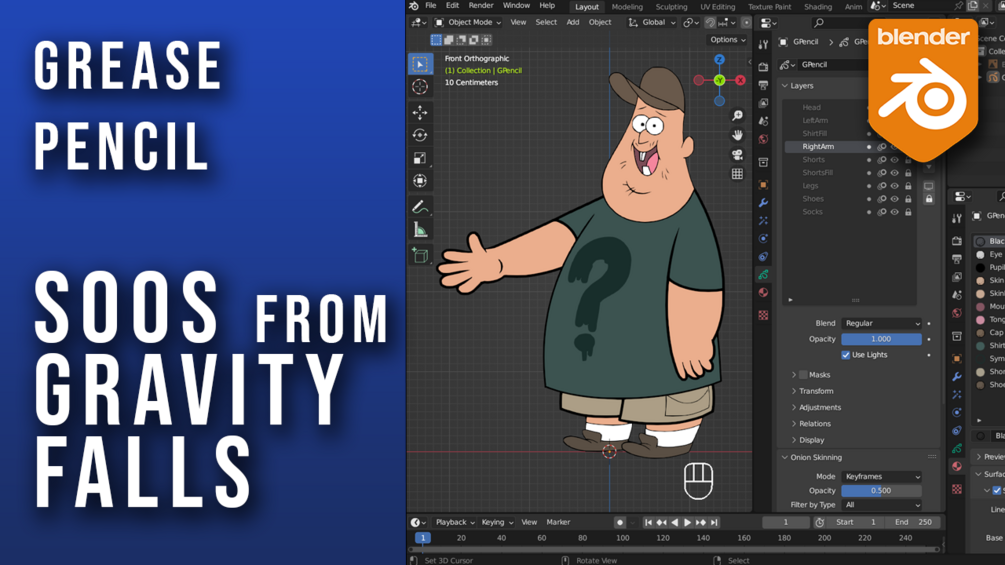The height and width of the screenshot is (565, 1005).
Task: Open the Object Data grease pencil tab
Action: coord(763,275)
